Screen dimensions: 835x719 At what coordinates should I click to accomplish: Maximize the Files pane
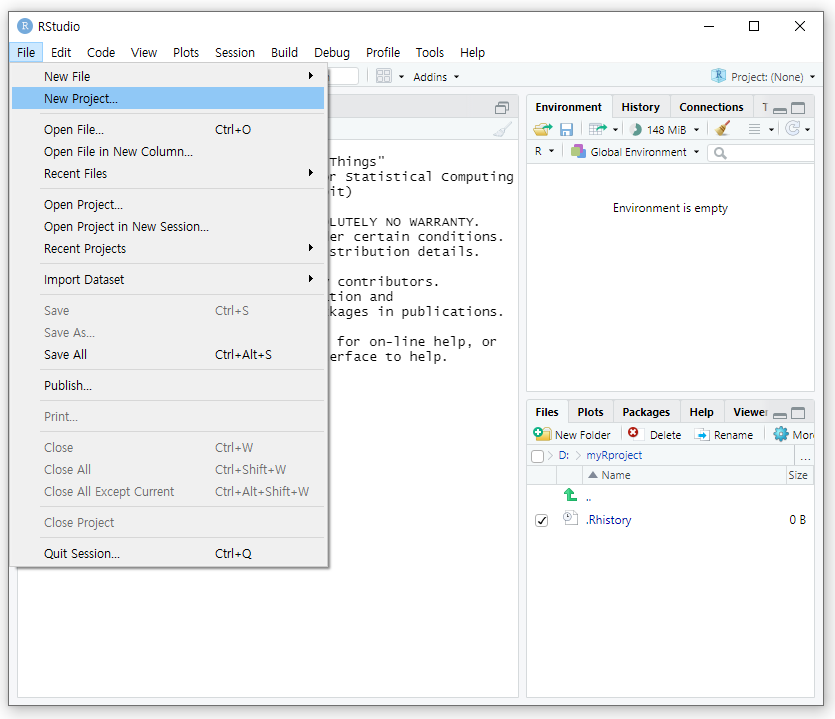click(x=798, y=413)
